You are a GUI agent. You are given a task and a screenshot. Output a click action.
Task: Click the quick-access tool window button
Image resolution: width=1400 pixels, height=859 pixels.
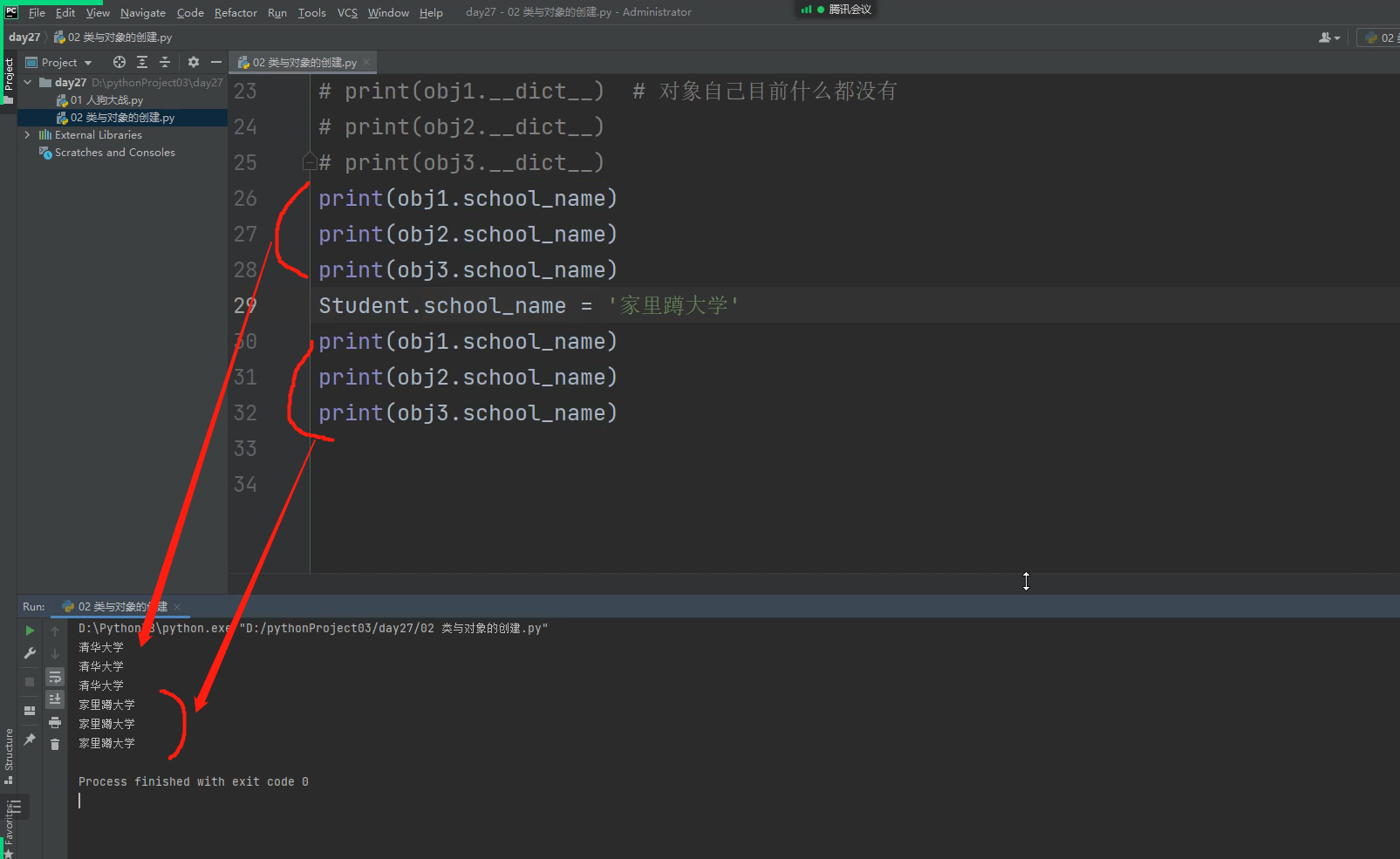coord(17,807)
